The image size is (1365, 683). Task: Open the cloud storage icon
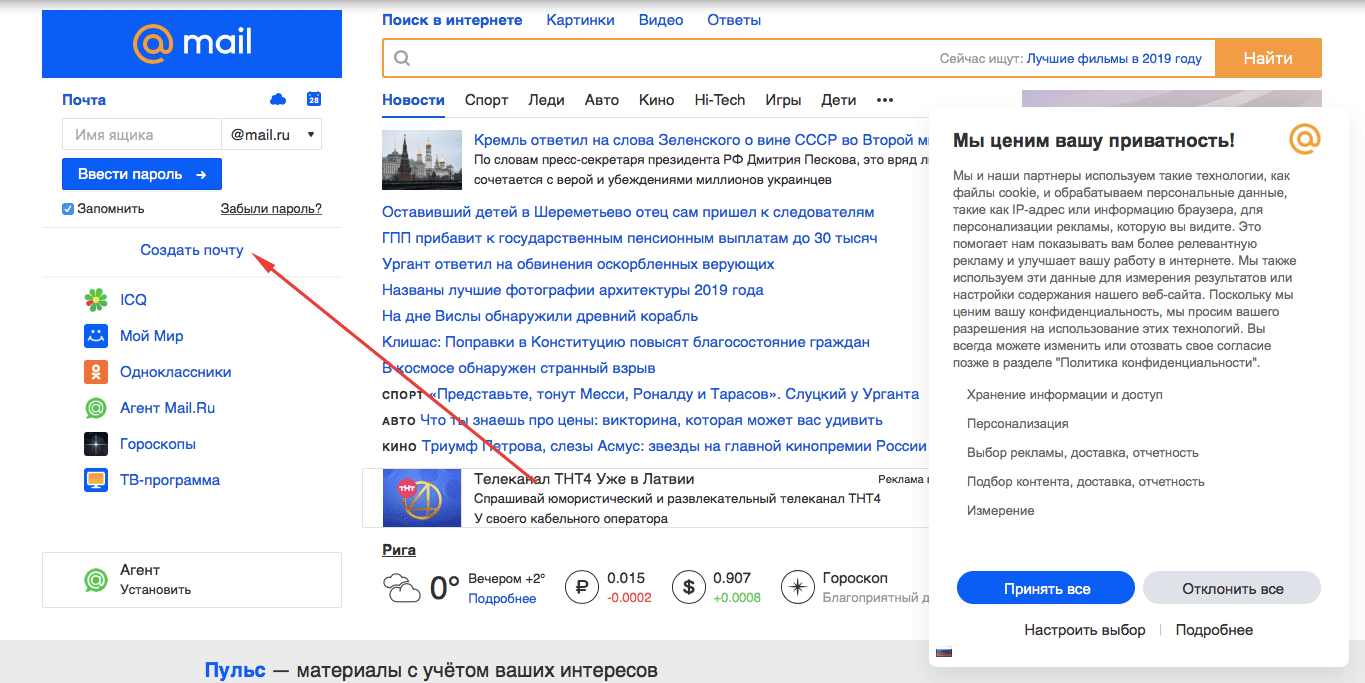[278, 99]
